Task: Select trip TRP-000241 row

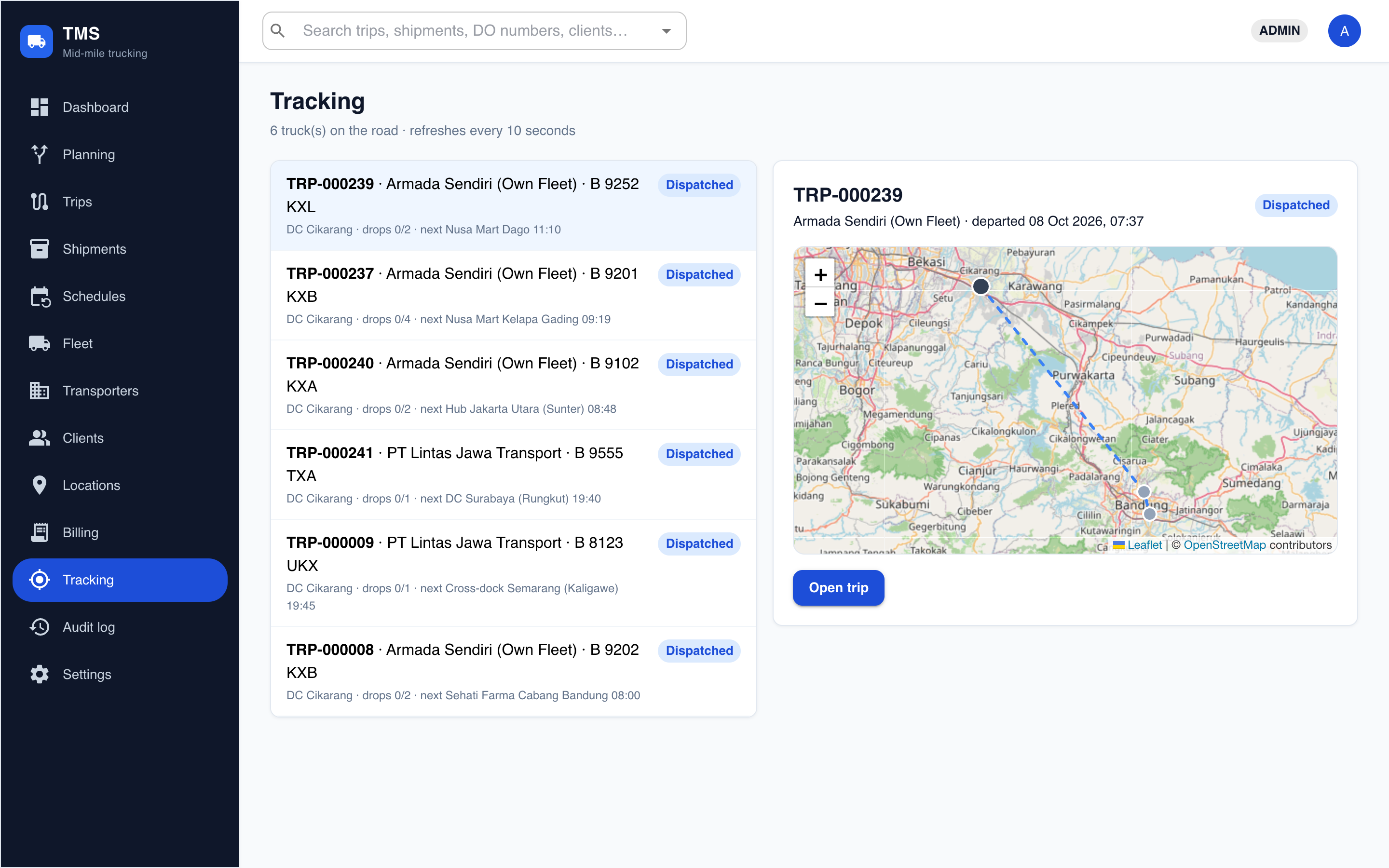Action: tap(513, 475)
